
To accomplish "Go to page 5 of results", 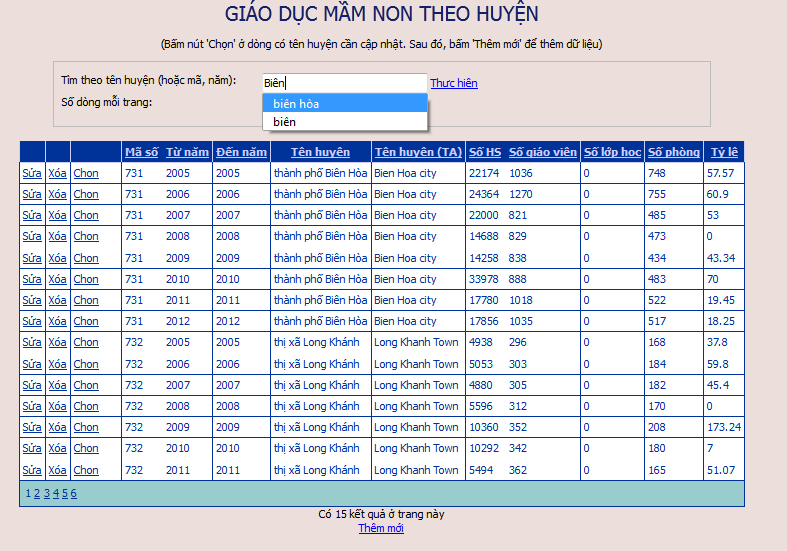I will pyautogui.click(x=65, y=493).
